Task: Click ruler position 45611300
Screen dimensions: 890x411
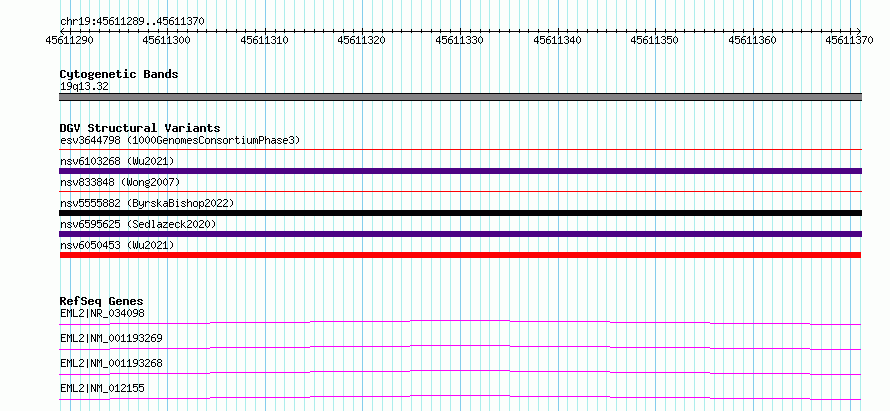Action: pyautogui.click(x=167, y=40)
